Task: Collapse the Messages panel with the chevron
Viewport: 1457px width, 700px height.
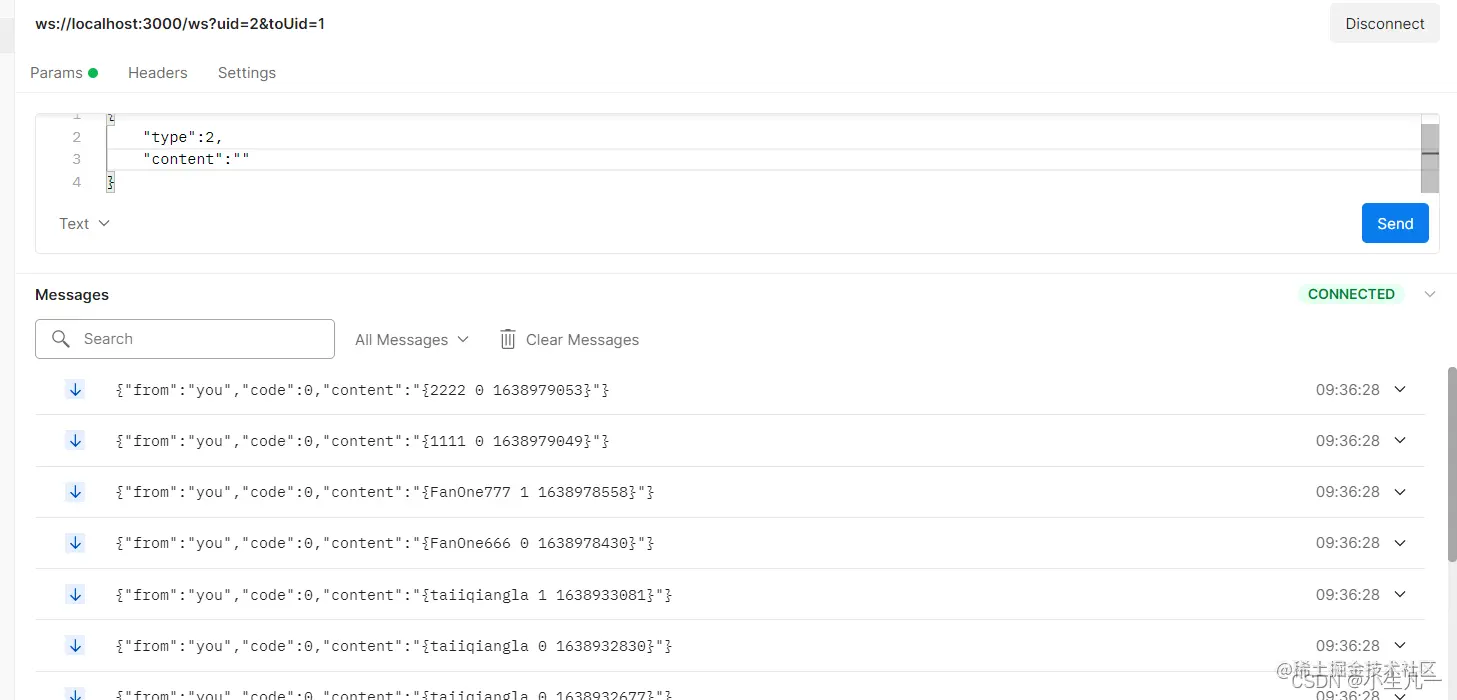Action: tap(1430, 294)
